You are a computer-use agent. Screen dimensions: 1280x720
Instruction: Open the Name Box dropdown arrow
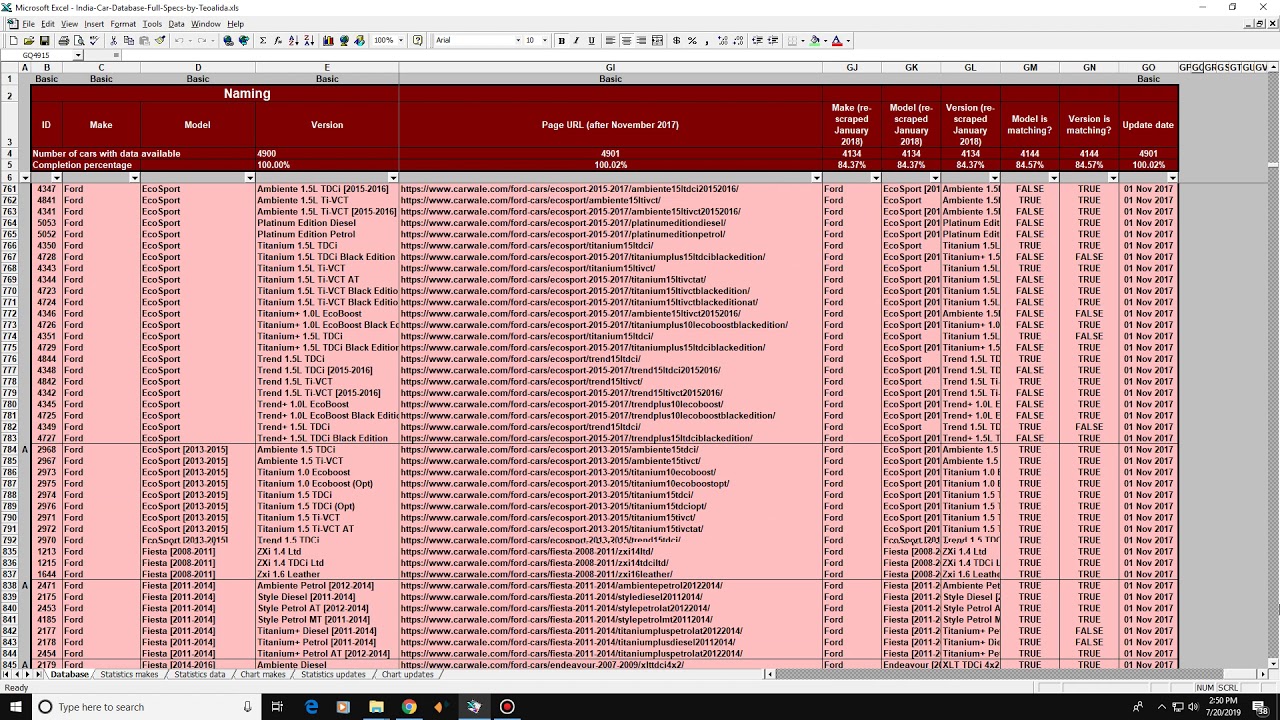tap(78, 55)
